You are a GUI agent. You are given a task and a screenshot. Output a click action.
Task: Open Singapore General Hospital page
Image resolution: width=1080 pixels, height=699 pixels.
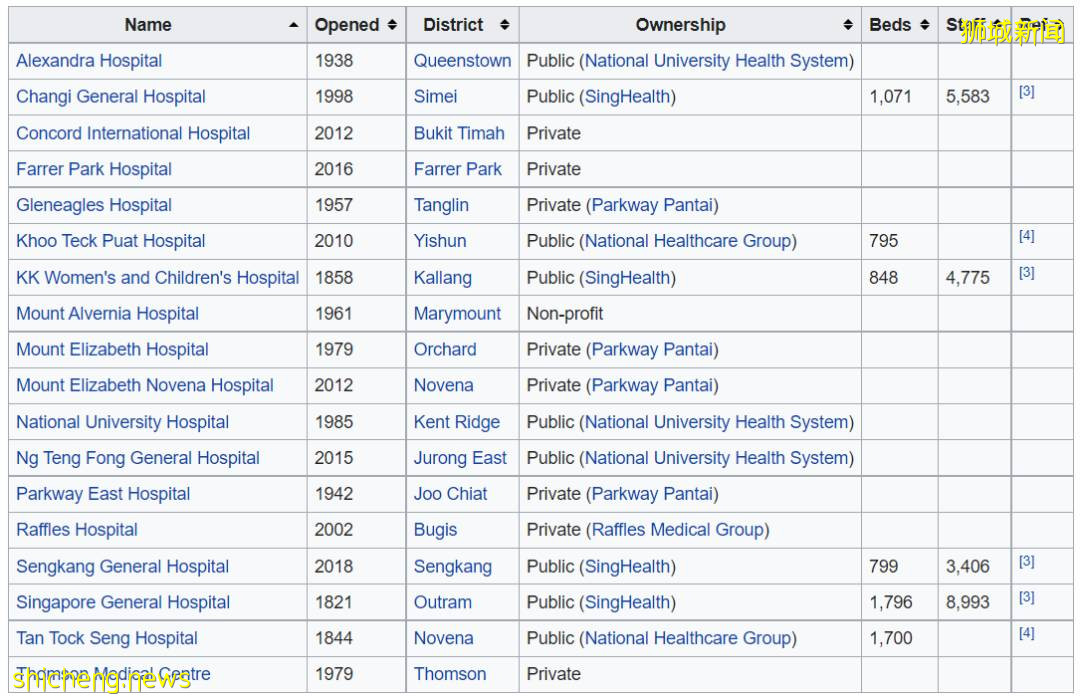tap(123, 603)
